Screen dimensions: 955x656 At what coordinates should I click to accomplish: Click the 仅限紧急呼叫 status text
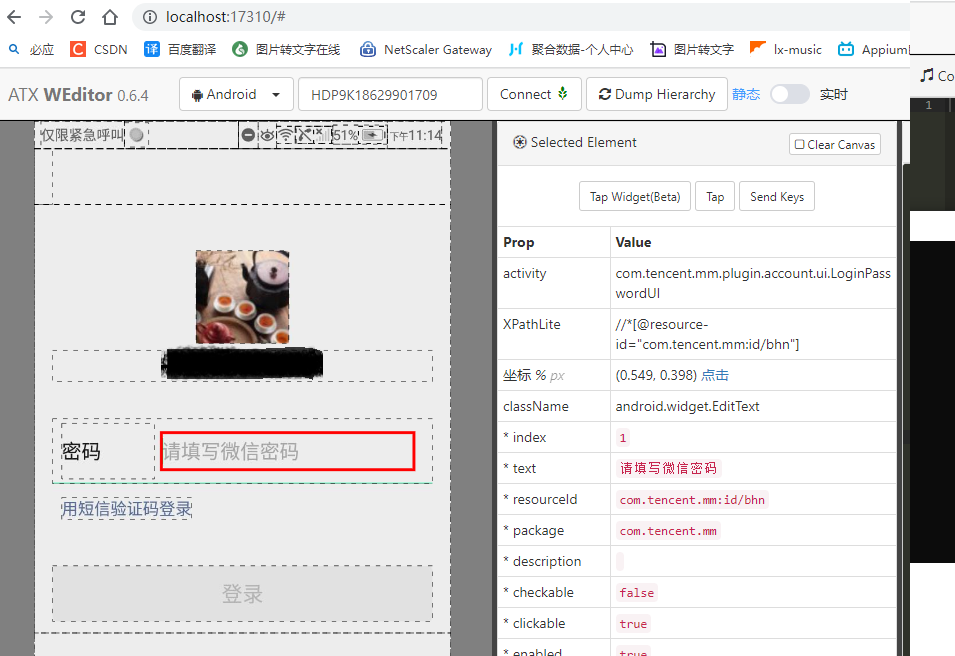click(x=82, y=135)
